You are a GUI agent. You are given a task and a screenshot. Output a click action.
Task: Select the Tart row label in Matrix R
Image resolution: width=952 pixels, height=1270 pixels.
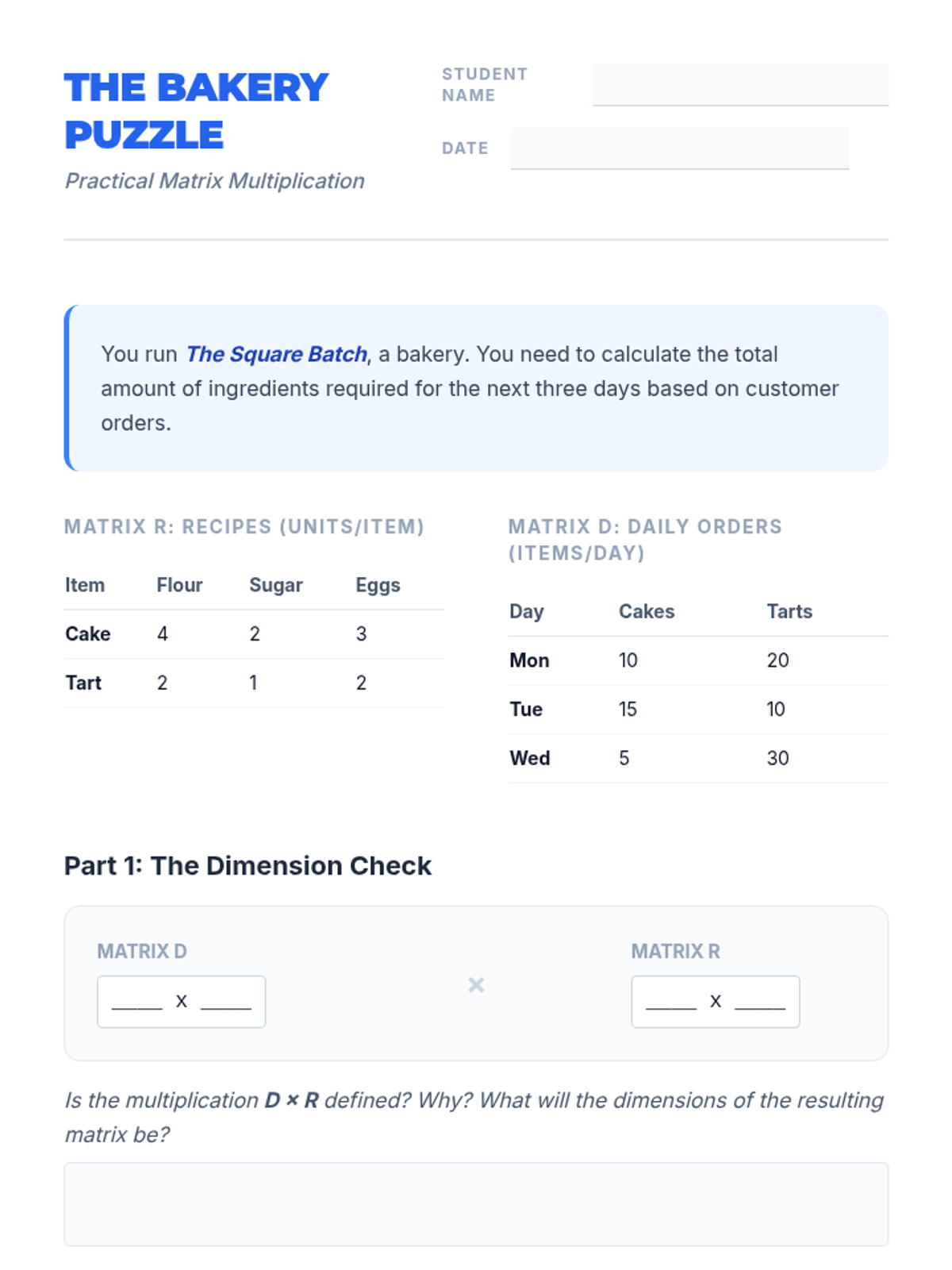click(x=83, y=683)
